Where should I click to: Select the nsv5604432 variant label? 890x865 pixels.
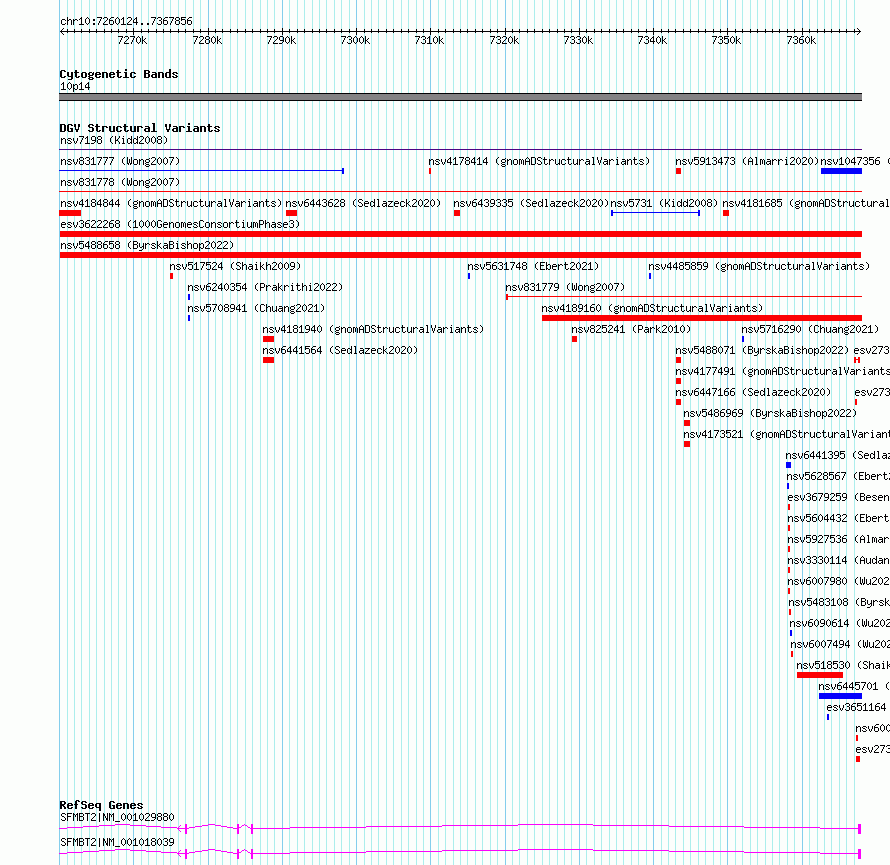click(x=838, y=518)
